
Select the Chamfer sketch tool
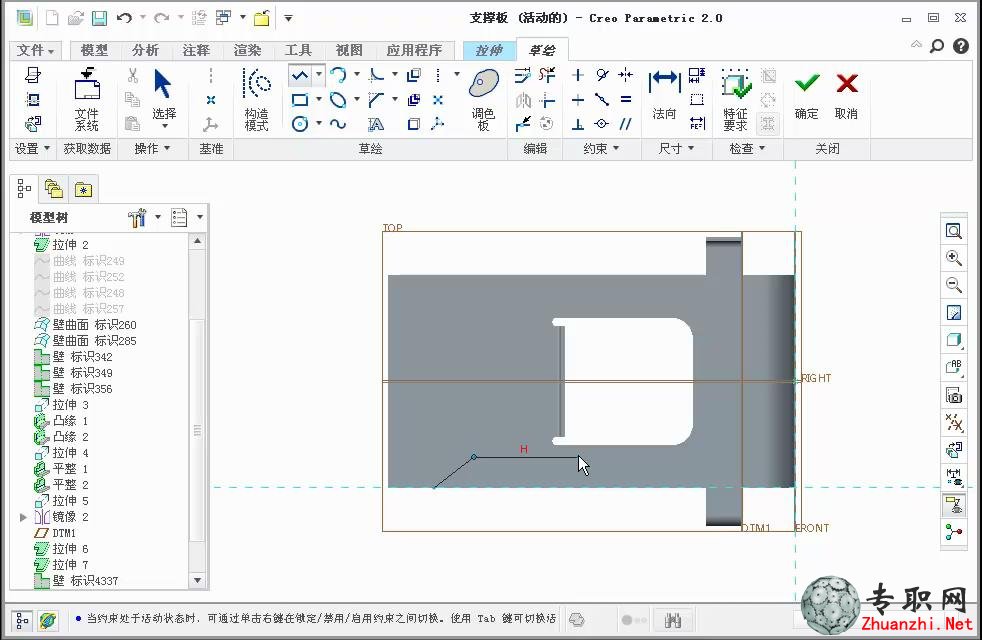[376, 100]
